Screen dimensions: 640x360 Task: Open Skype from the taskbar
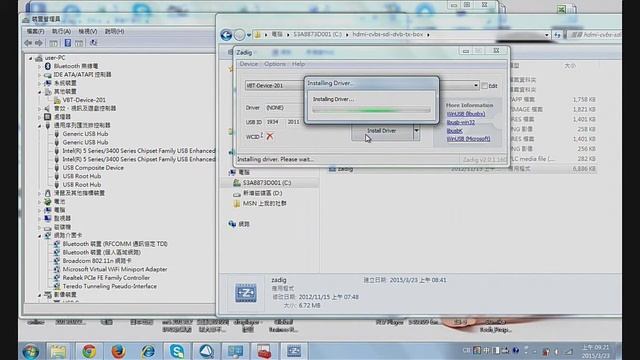coord(177,351)
